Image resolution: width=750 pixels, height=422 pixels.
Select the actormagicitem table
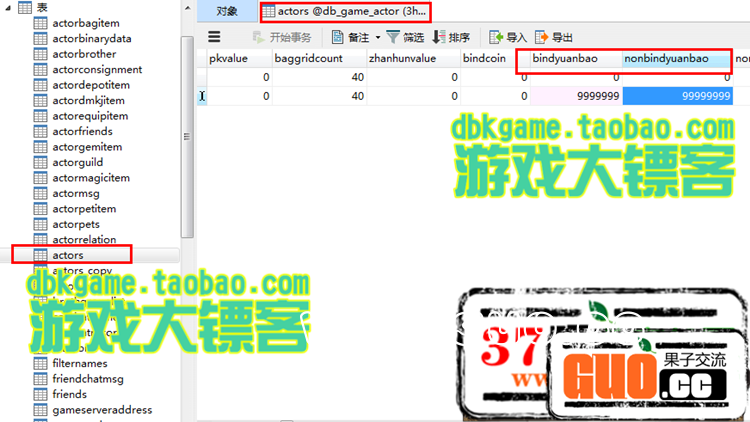pyautogui.click(x=91, y=178)
